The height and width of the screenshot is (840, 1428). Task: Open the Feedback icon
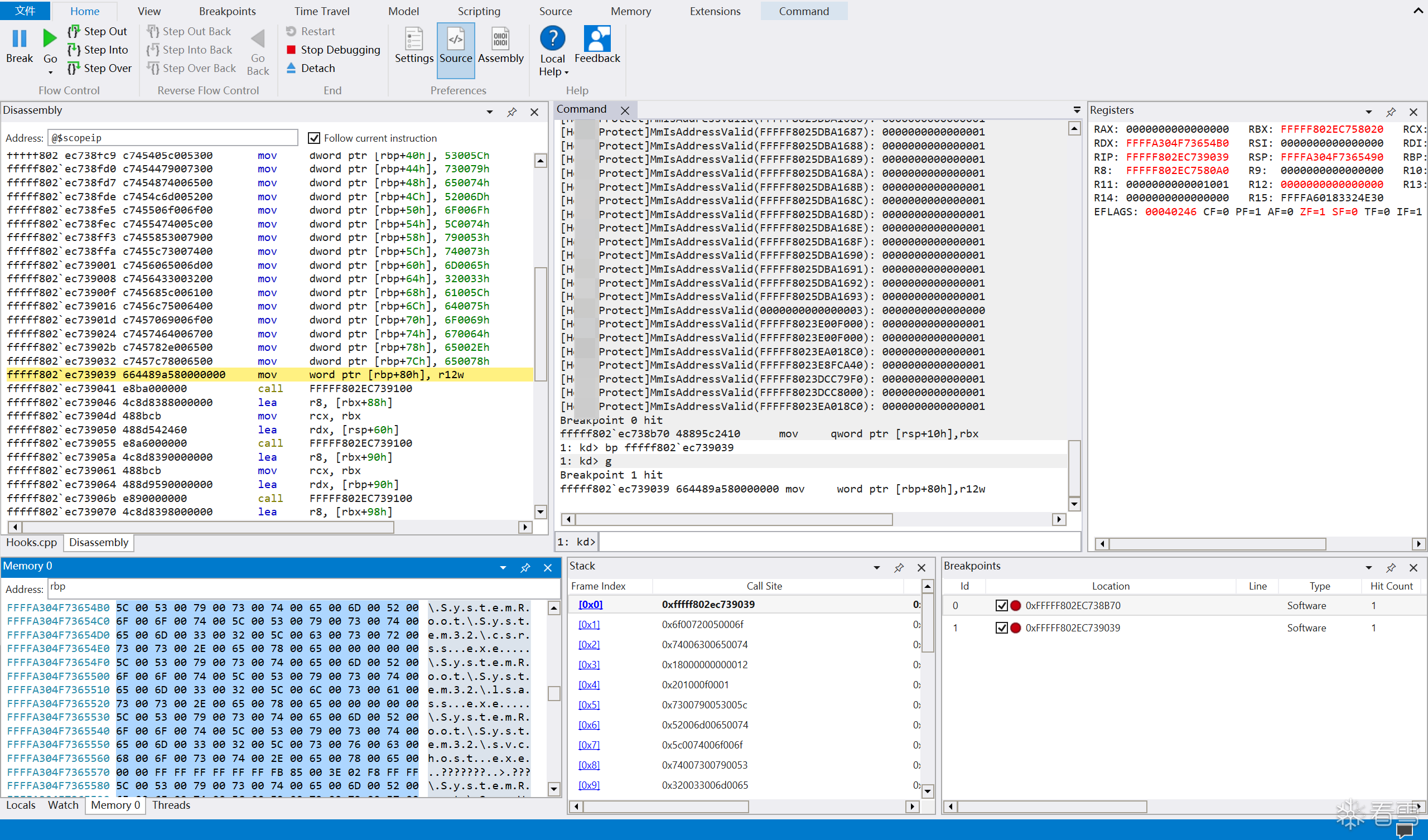pos(597,38)
